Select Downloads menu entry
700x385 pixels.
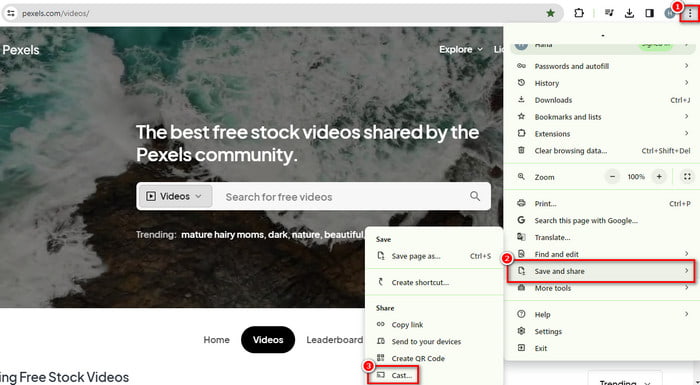click(x=602, y=100)
